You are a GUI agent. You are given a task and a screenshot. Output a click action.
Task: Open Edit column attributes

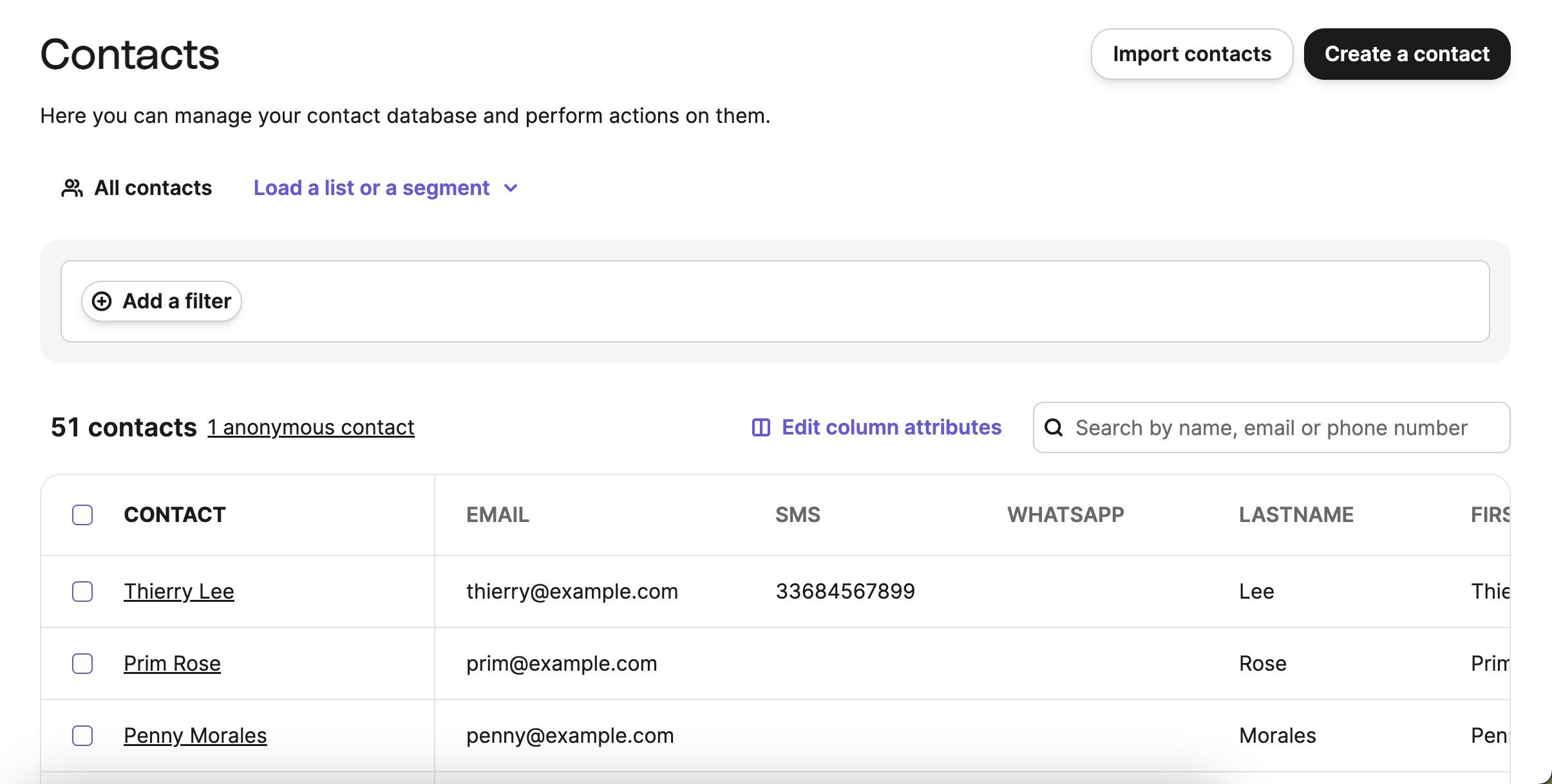891,427
